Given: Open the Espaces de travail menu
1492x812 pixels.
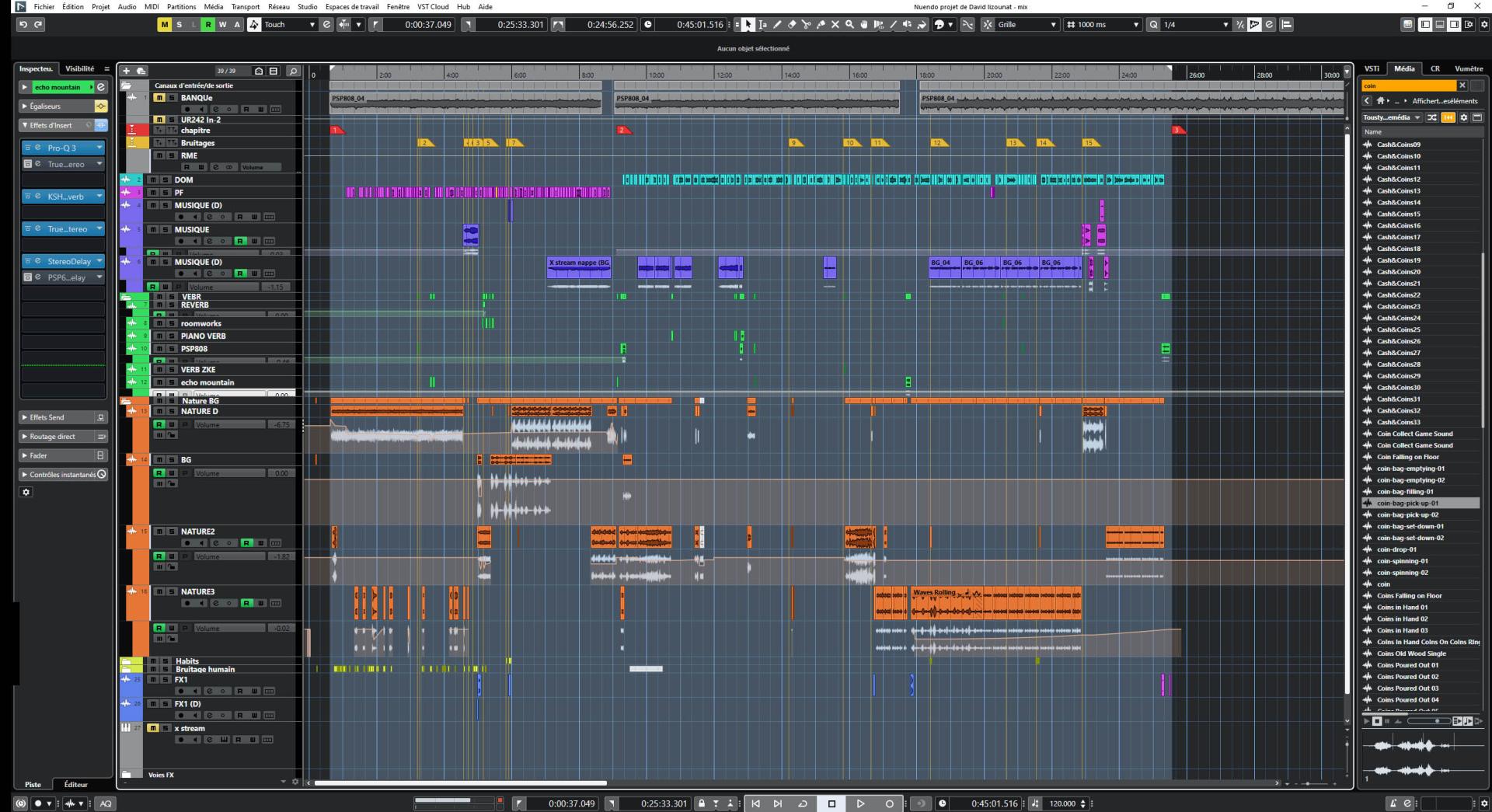Looking at the screenshot, I should pyautogui.click(x=352, y=6).
